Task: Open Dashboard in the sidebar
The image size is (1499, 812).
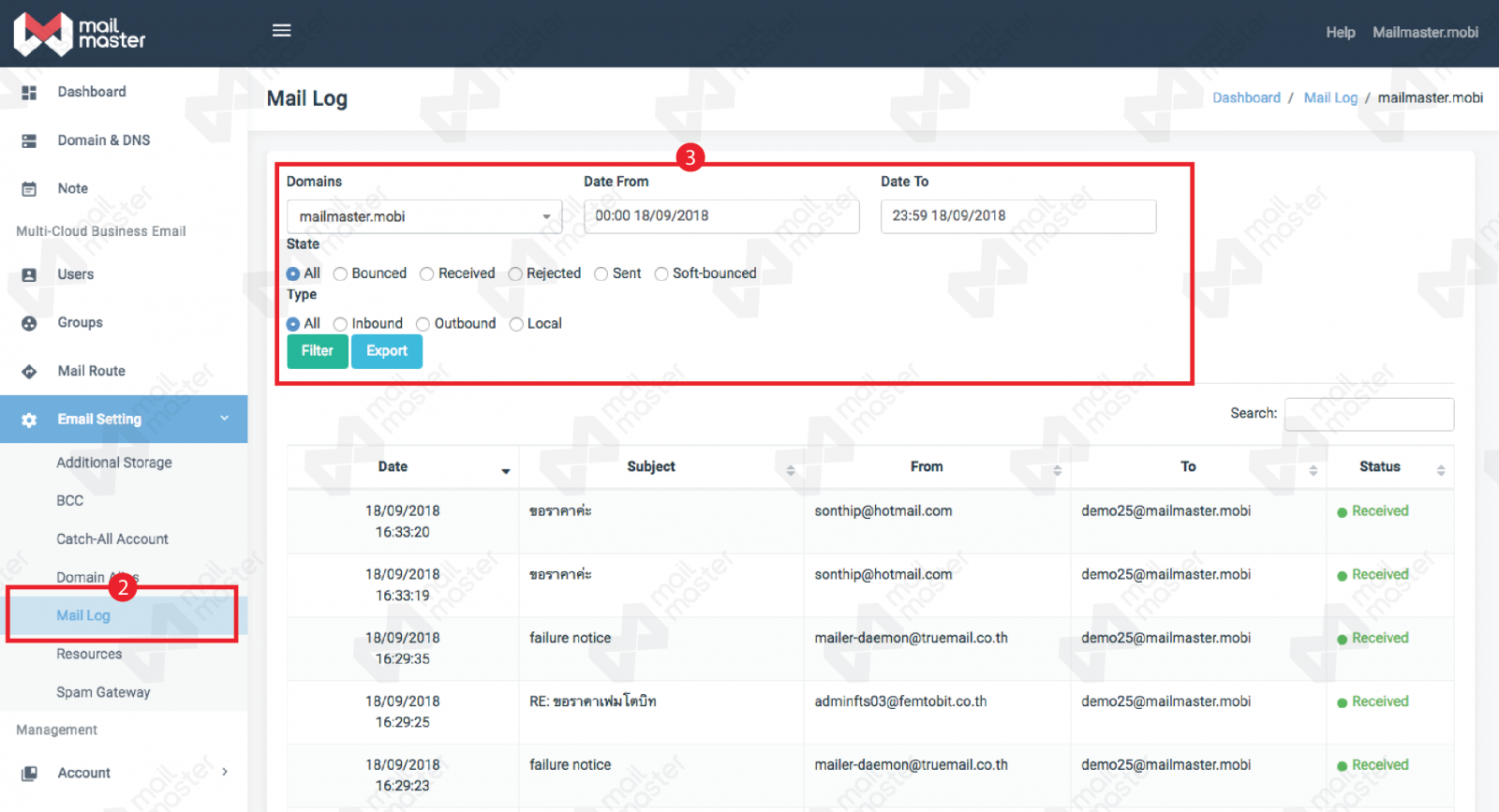Action: coord(92,92)
